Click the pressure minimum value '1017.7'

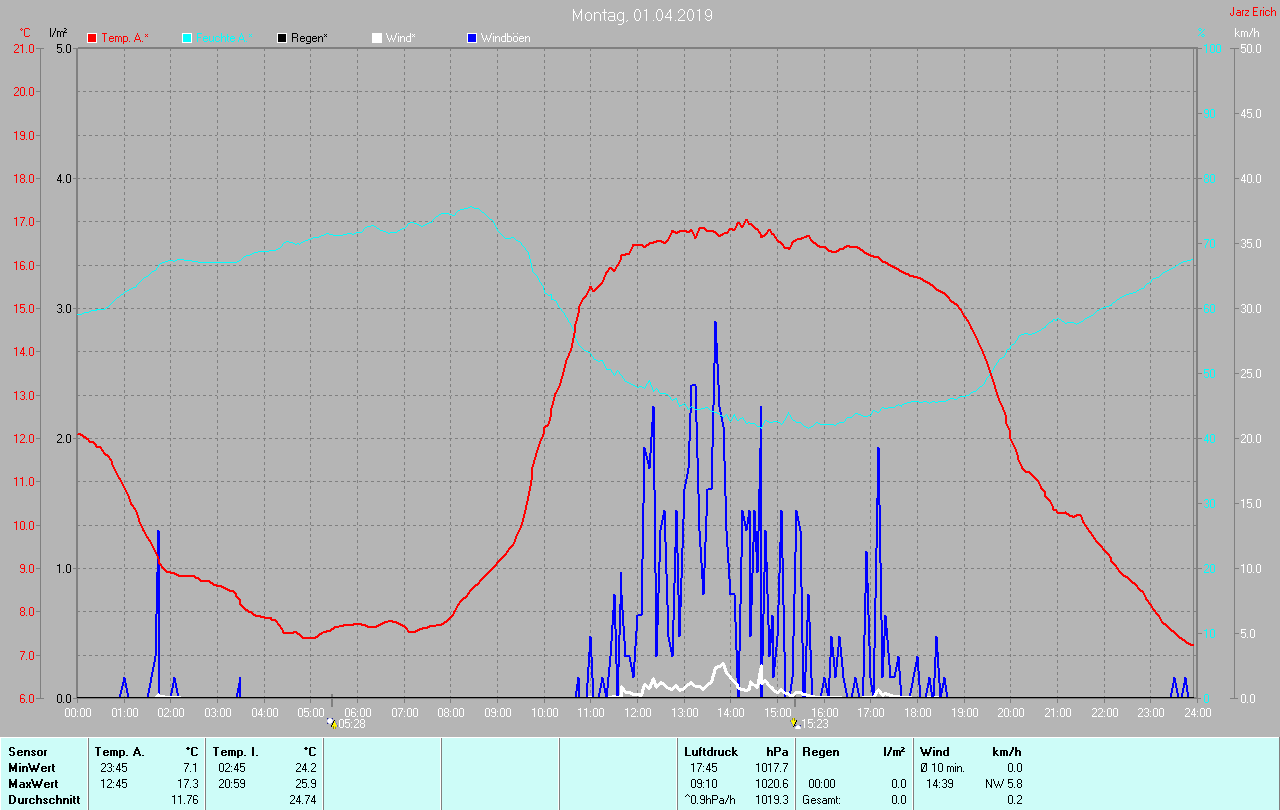[771, 767]
